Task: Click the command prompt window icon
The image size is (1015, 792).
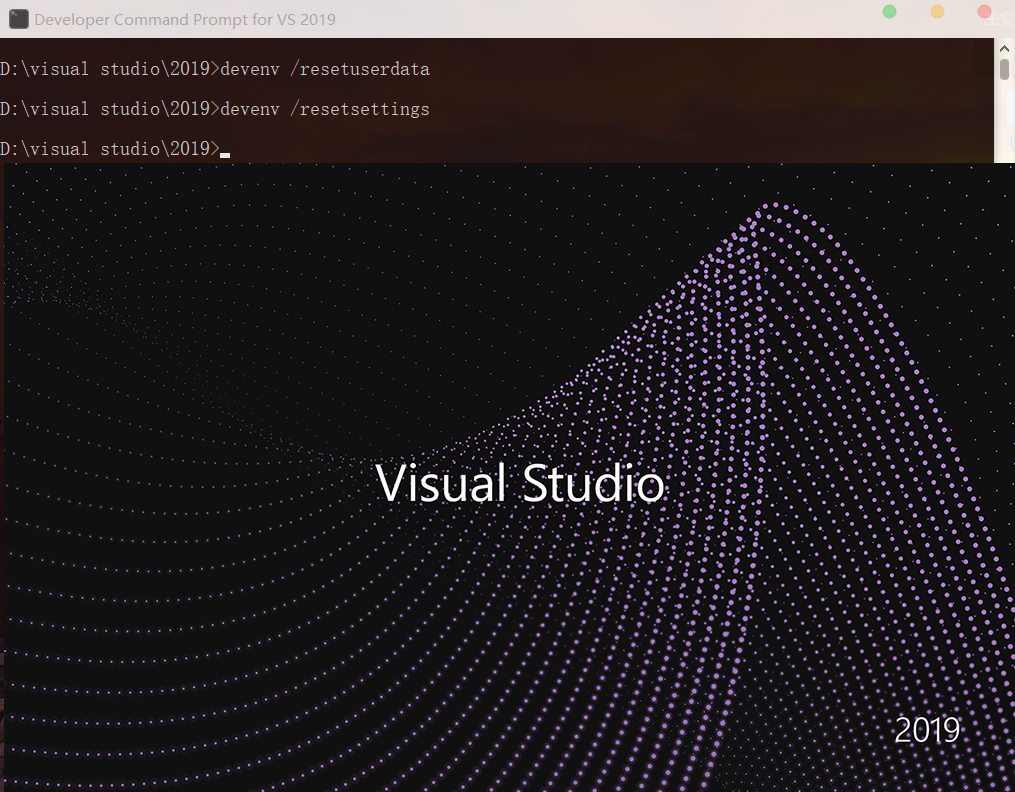Action: pos(18,19)
